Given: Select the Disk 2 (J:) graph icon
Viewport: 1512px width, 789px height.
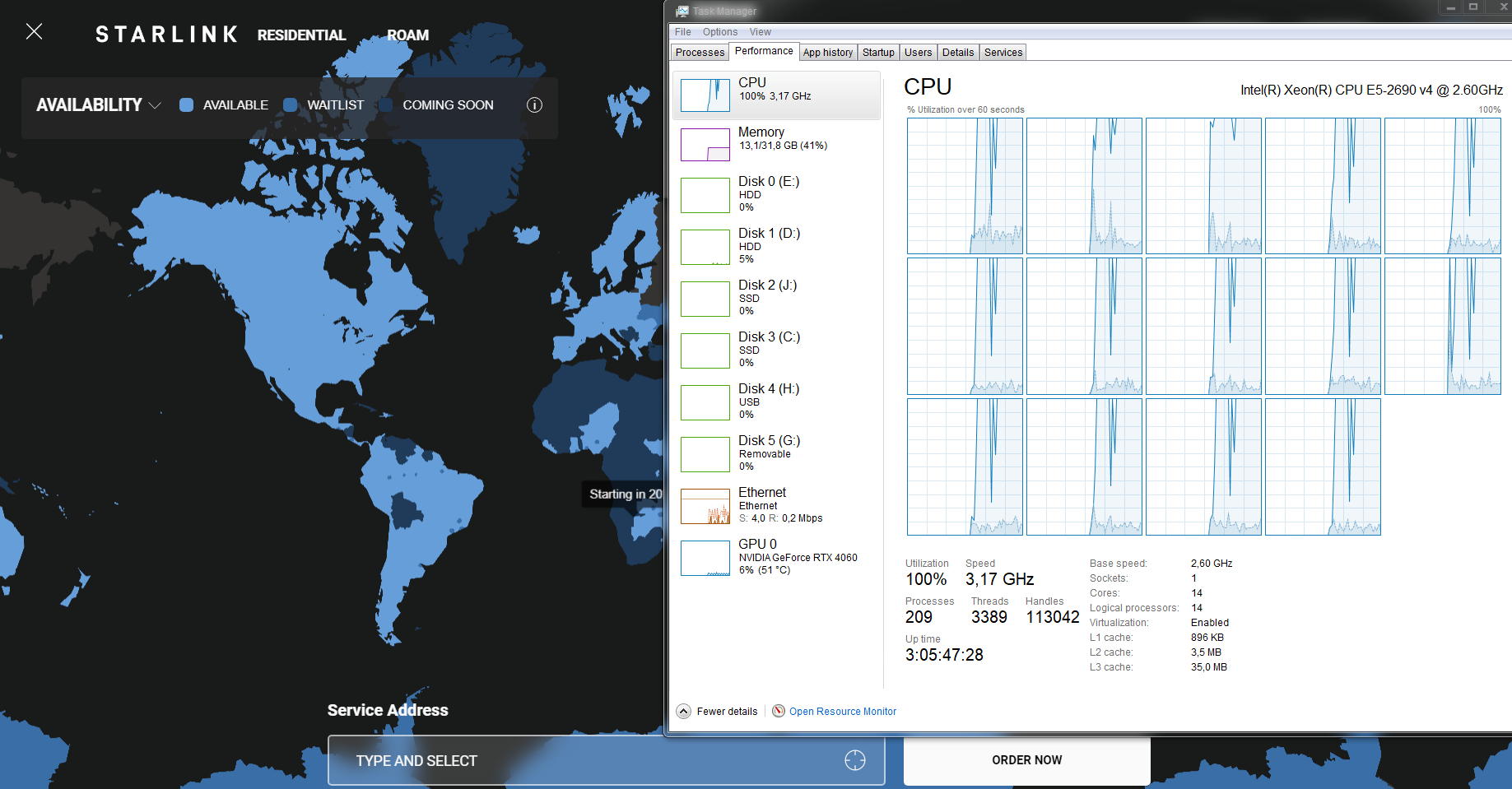Looking at the screenshot, I should (x=705, y=299).
